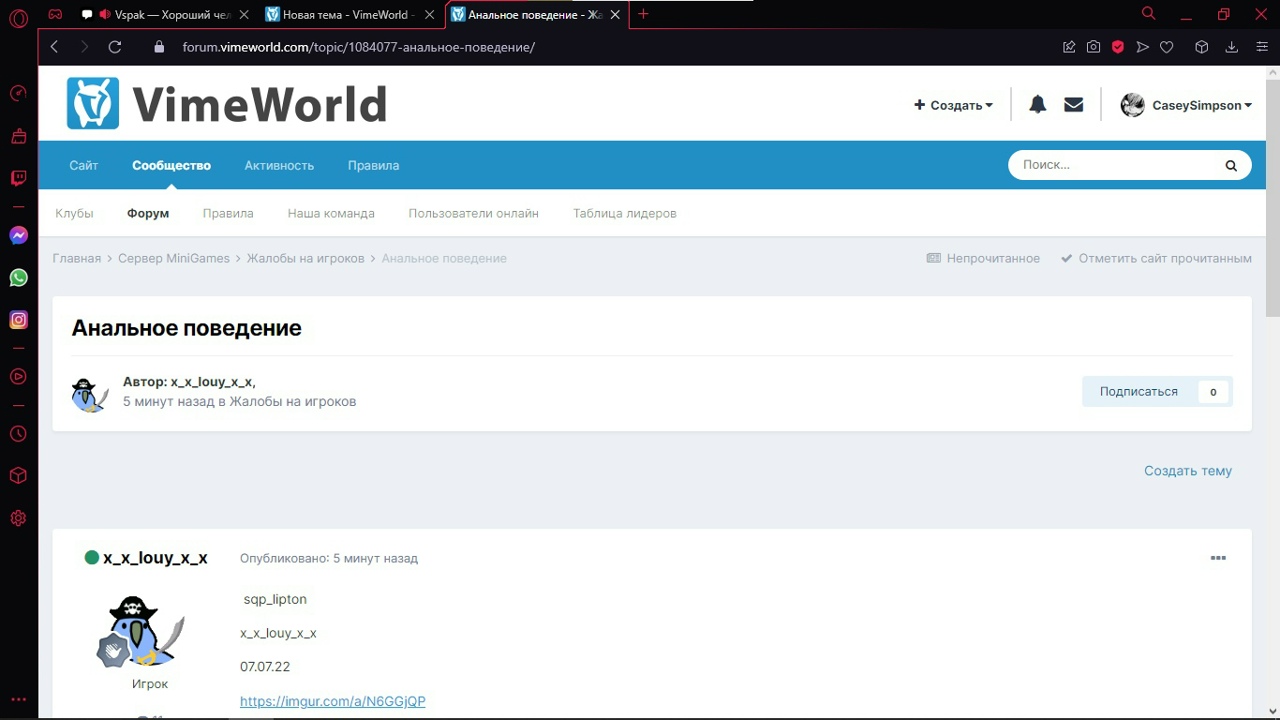Open the post options three-dot menu
This screenshot has width=1280, height=720.
click(1217, 558)
